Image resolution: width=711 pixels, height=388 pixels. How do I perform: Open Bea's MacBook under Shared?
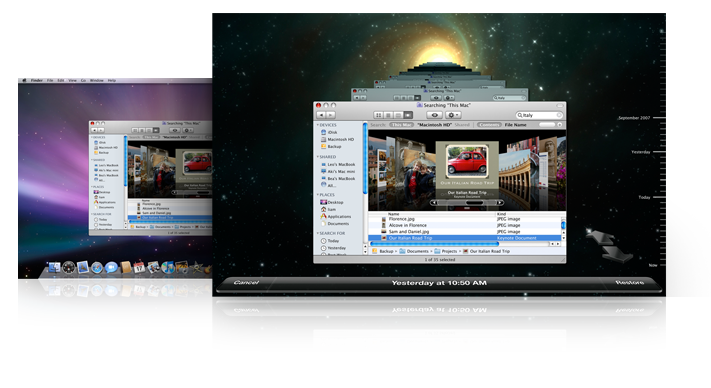tap(338, 179)
